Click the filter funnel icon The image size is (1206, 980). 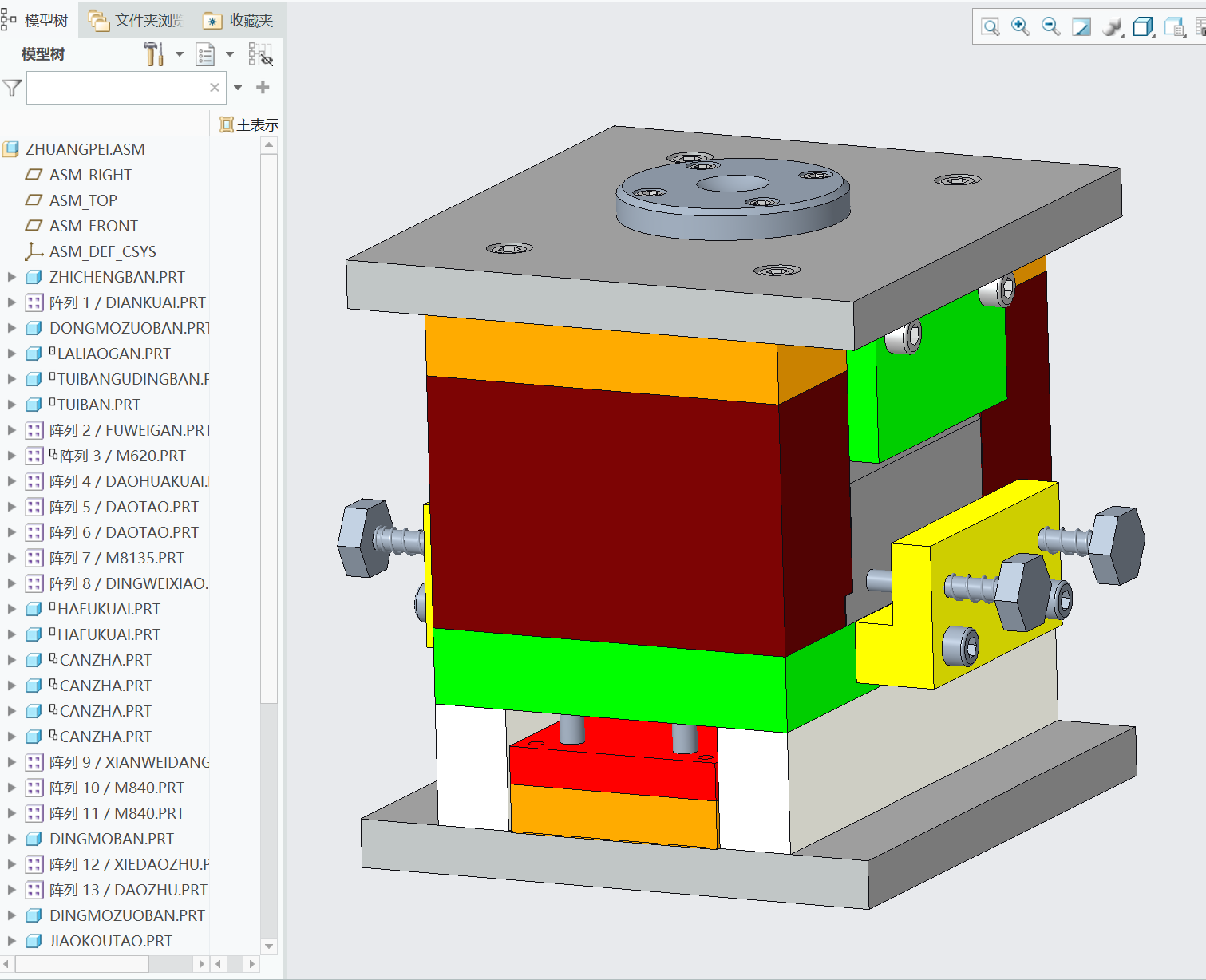coord(12,88)
